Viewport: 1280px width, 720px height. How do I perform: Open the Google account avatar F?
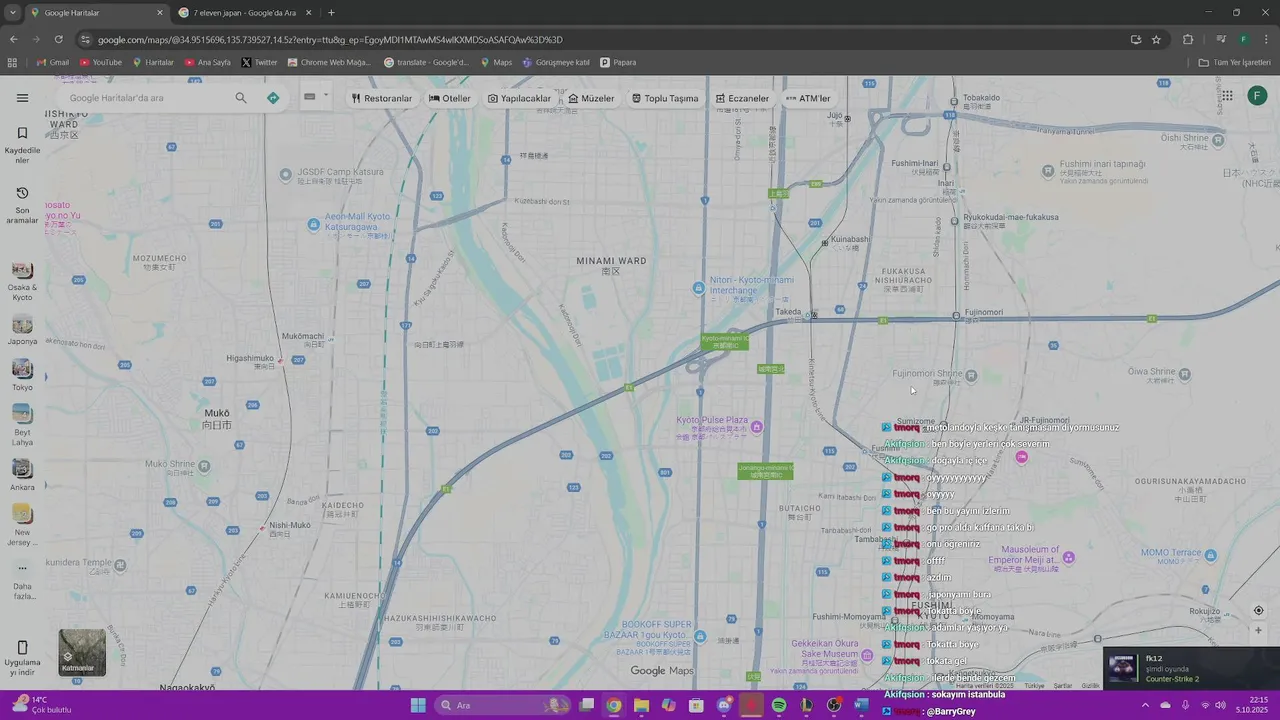click(1258, 96)
